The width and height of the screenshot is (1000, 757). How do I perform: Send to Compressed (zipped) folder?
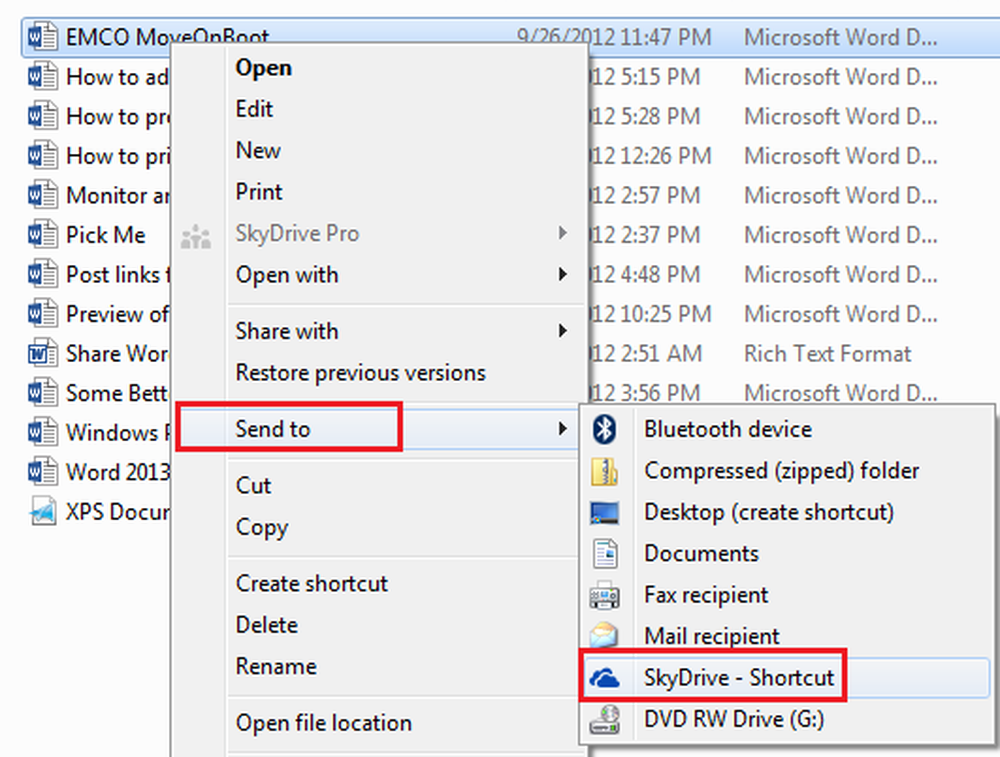(x=787, y=471)
